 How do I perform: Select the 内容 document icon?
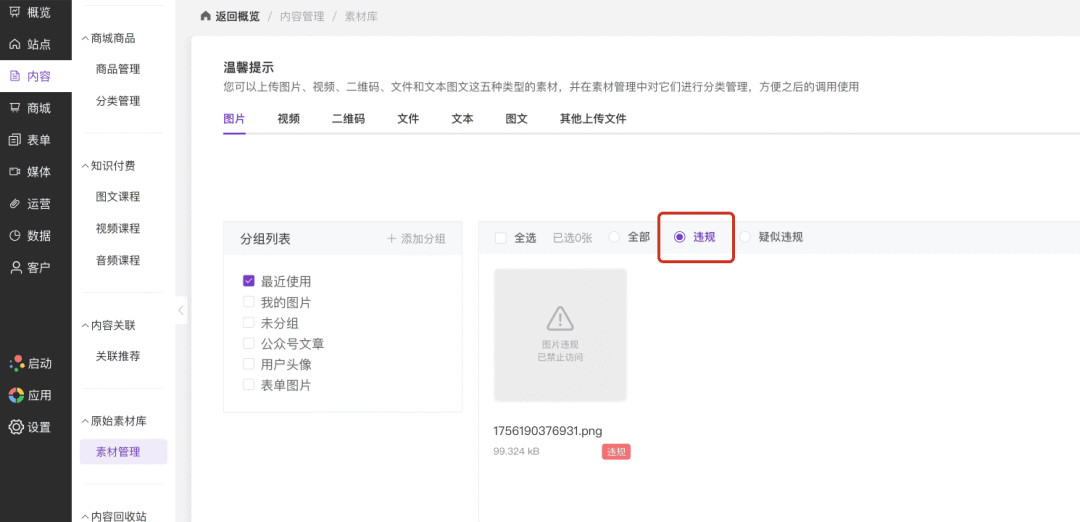click(15, 76)
